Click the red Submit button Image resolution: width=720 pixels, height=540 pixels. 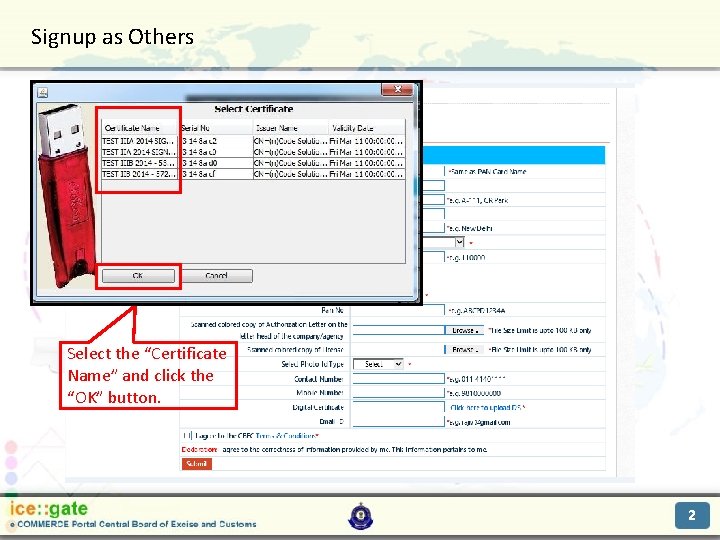click(x=197, y=464)
